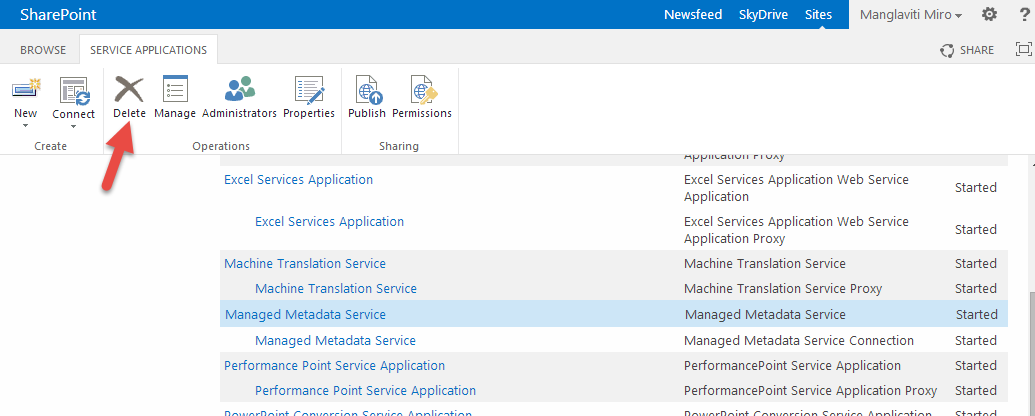Open SkyDrive from top bar
The image size is (1035, 416).
tap(763, 15)
